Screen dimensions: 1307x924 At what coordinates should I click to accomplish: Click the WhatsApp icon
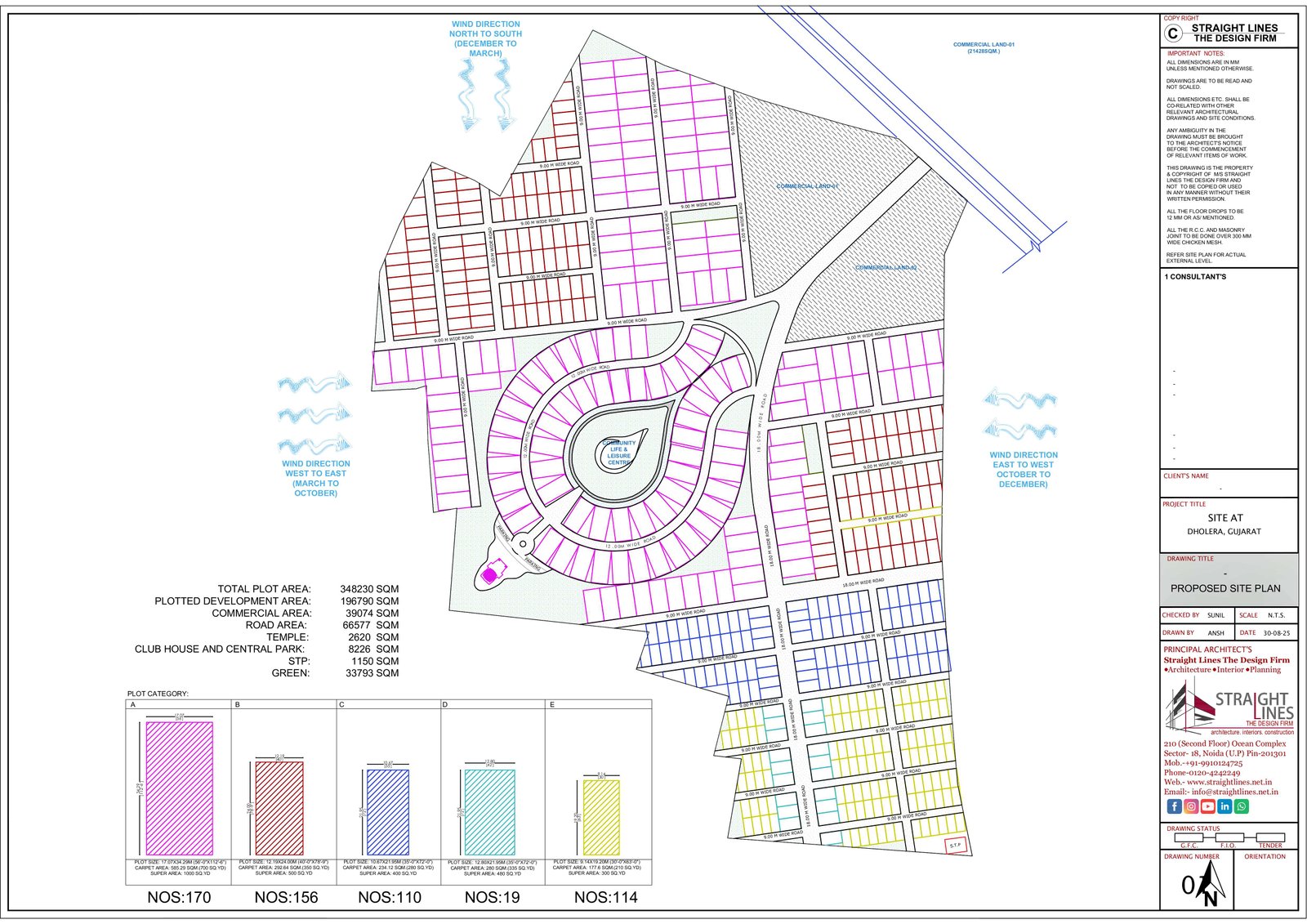coord(1242,806)
